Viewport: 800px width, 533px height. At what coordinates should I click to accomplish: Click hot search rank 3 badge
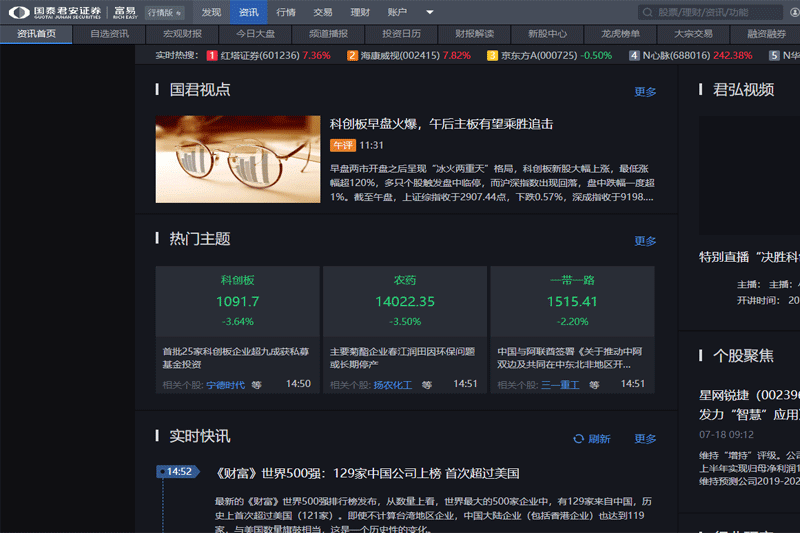click(492, 56)
